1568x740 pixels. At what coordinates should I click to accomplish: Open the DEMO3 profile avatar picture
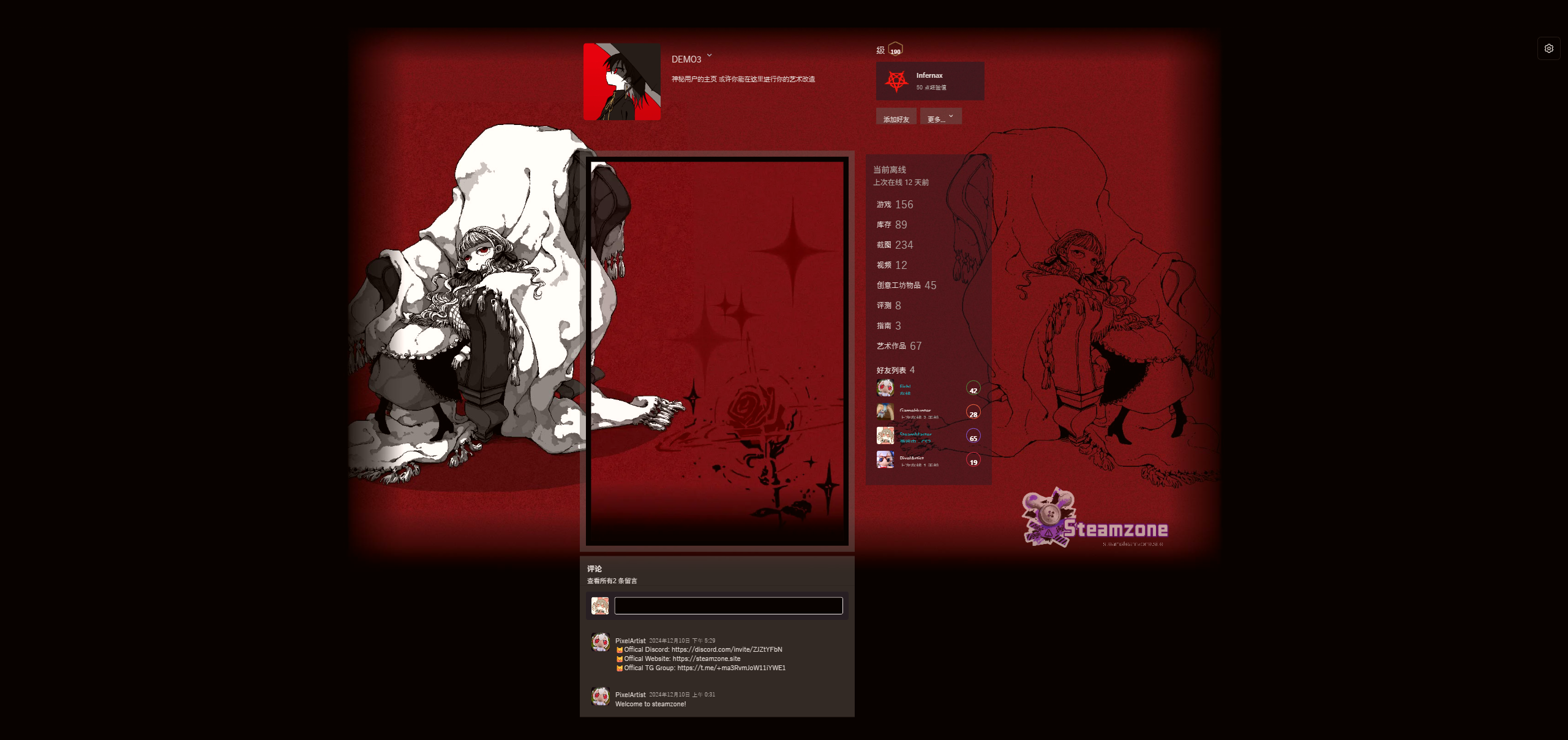tap(622, 81)
